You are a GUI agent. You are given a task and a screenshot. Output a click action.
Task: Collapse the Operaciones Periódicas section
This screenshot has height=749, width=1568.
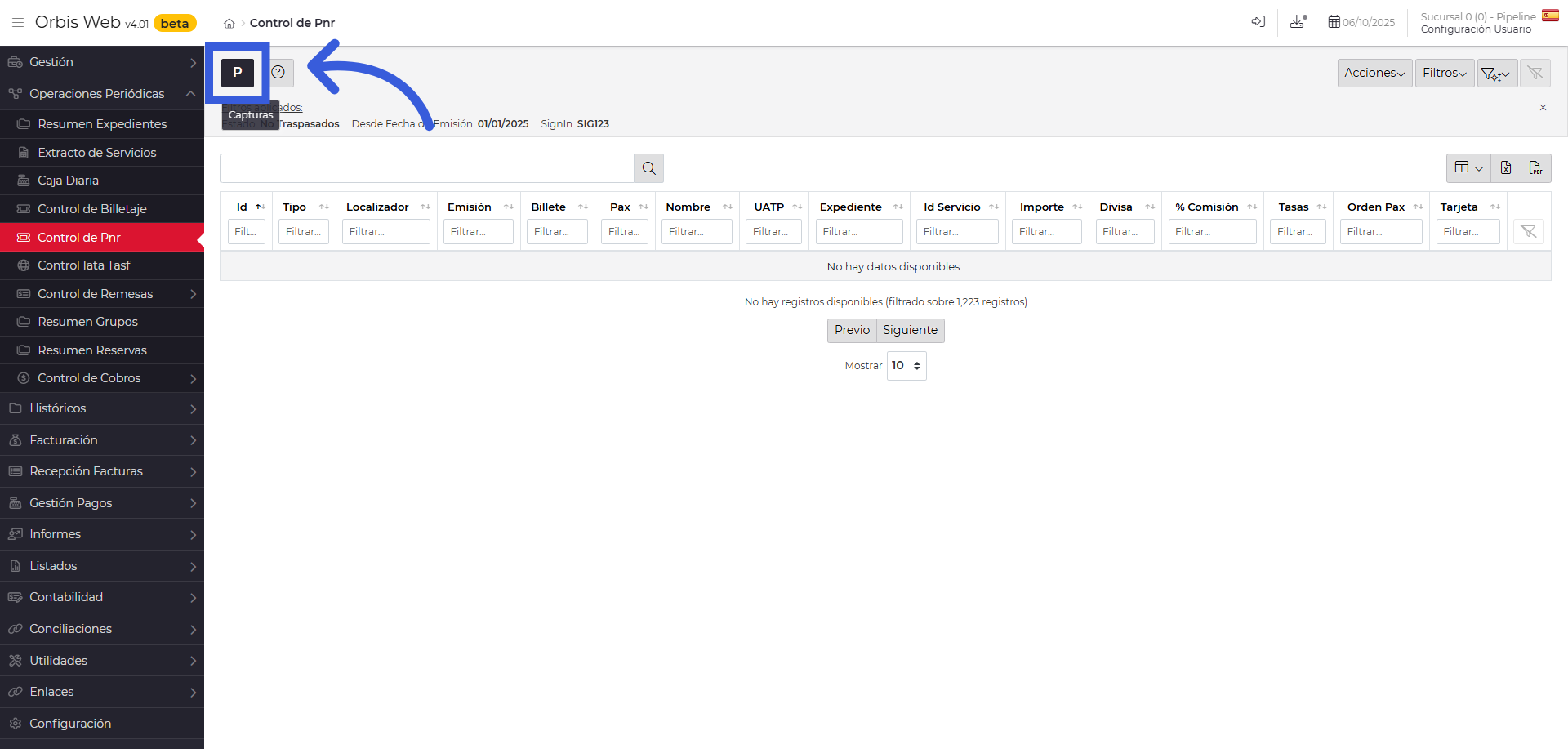102,94
